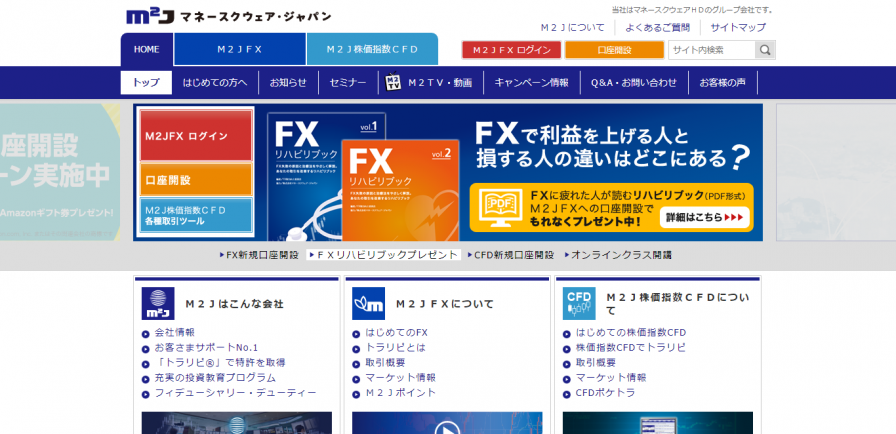Click FX リハビリブック vol.2 orange cover
The height and width of the screenshot is (434, 896).
(401, 191)
